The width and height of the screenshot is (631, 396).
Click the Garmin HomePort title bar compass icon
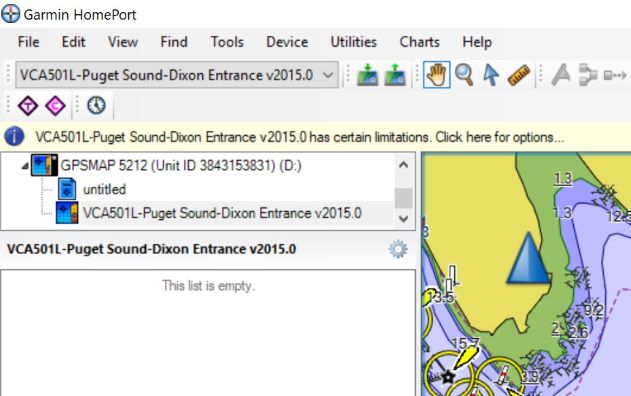pos(10,14)
